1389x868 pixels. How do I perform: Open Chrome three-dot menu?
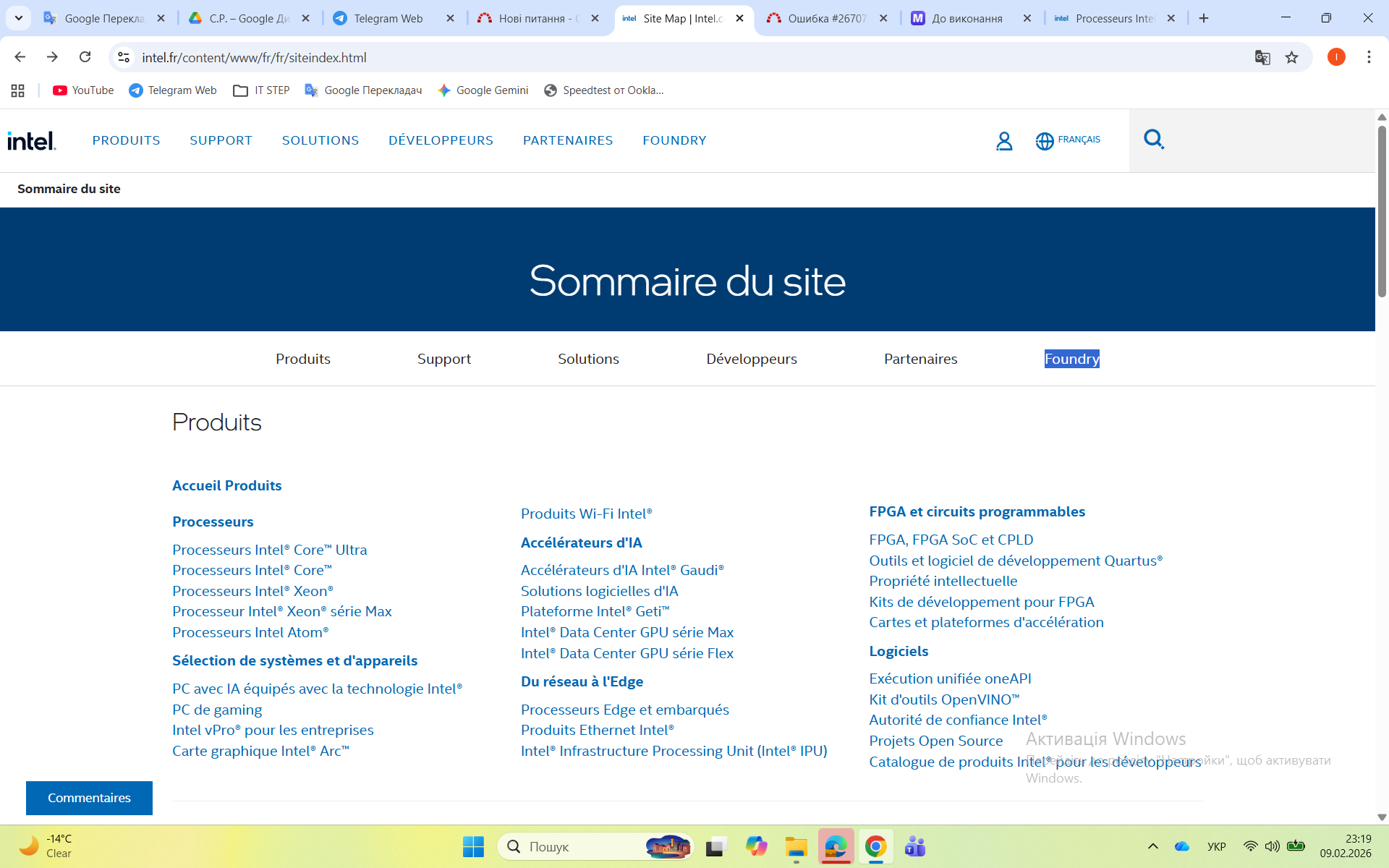click(x=1368, y=57)
